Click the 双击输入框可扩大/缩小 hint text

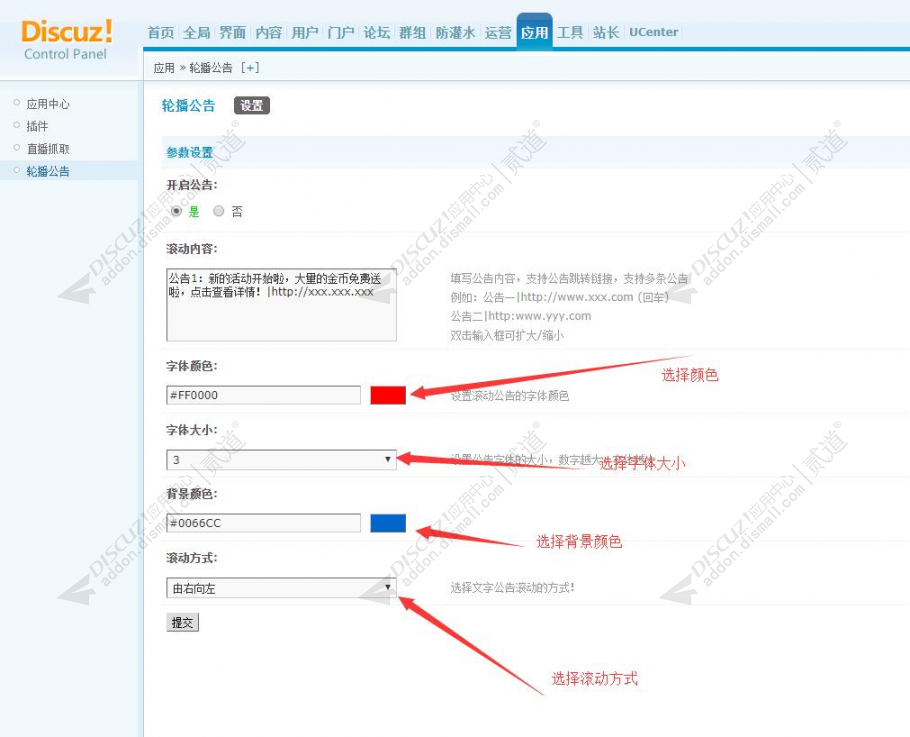(x=507, y=335)
